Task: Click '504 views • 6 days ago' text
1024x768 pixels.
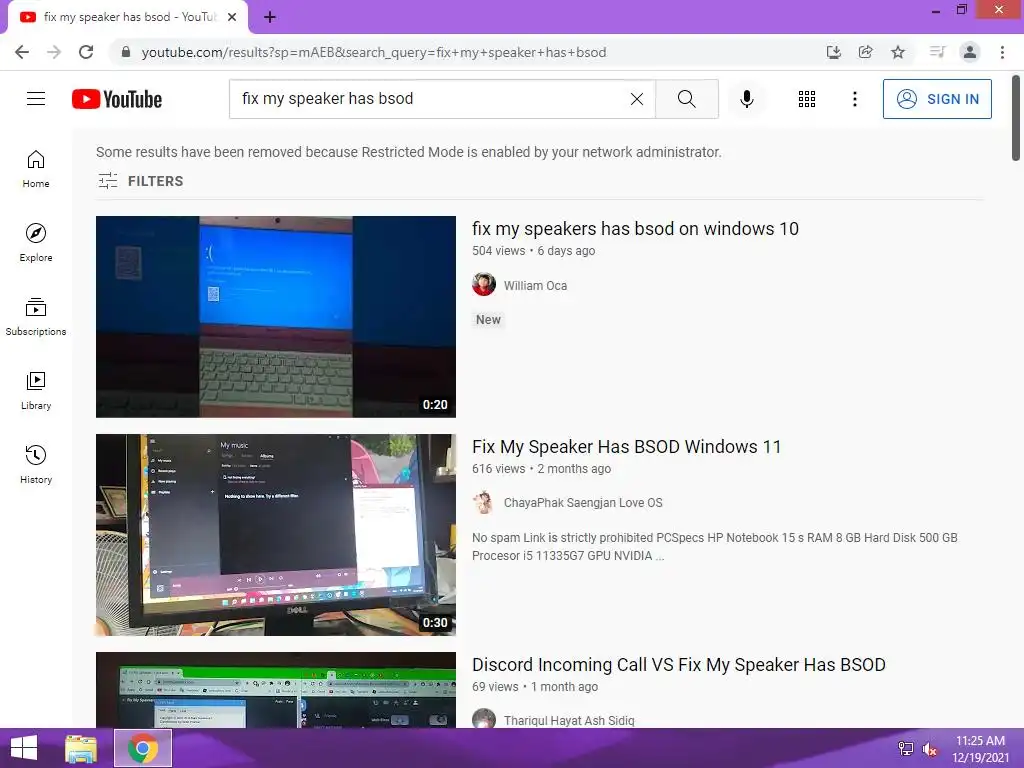Action: pos(534,251)
